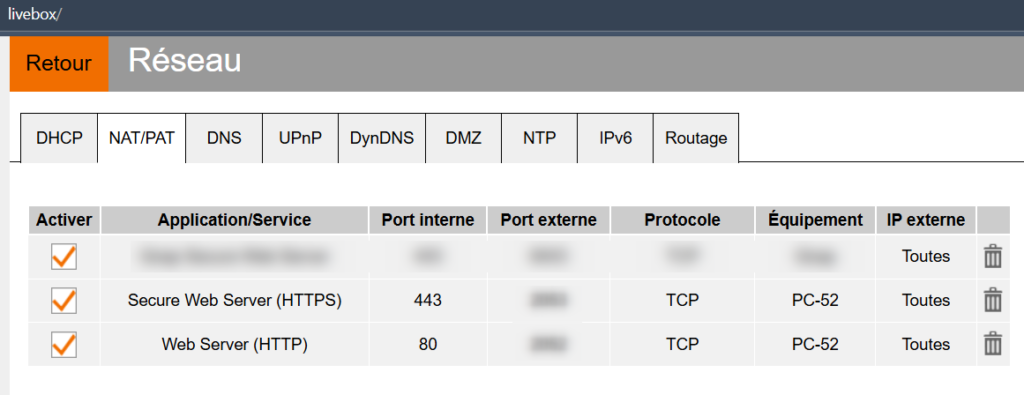Uncheck Activer for the first blurred rule
Screen dimensions: 1024x395
[x=64, y=257]
